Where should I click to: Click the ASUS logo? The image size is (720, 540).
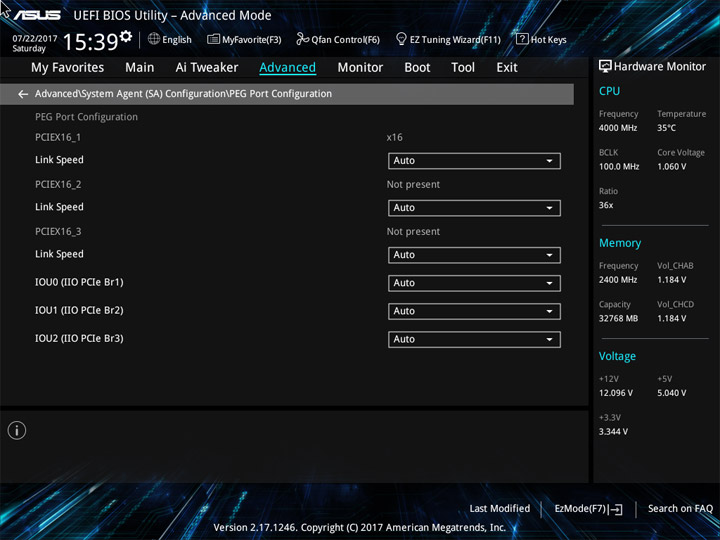[x=37, y=15]
